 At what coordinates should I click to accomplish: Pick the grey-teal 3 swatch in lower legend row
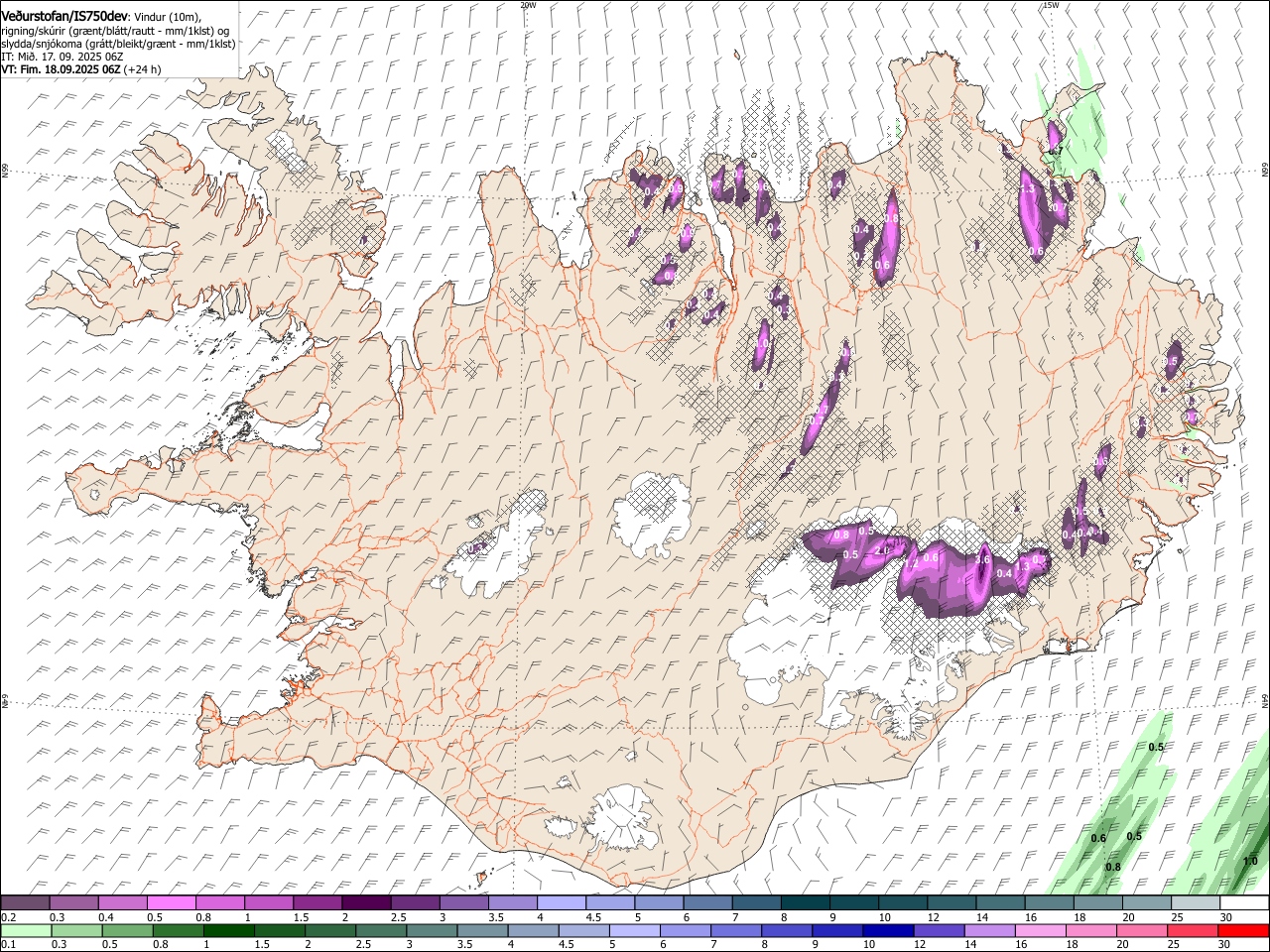pos(432,930)
